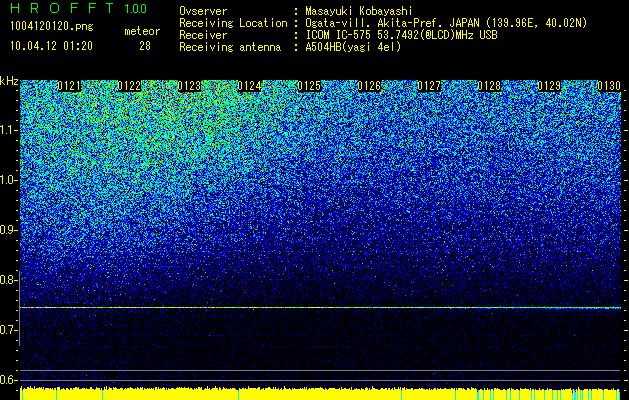This screenshot has width=629, height=400.
Task: Click the 0.8 frequency axis label
Action: coord(8,280)
